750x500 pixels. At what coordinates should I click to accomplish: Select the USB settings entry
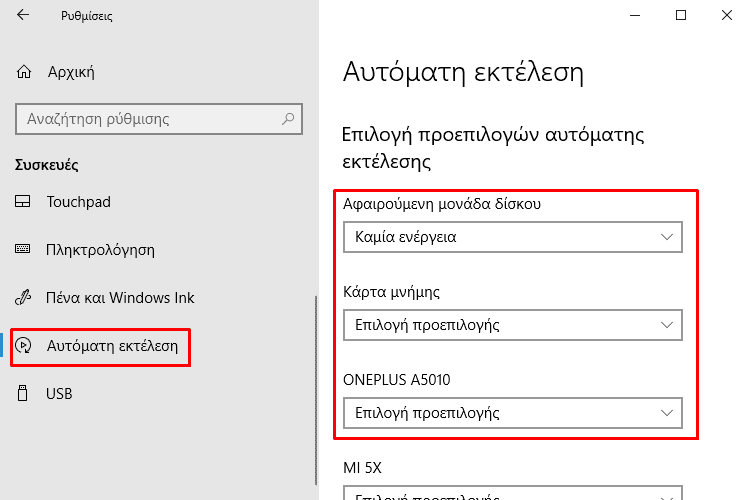click(60, 394)
